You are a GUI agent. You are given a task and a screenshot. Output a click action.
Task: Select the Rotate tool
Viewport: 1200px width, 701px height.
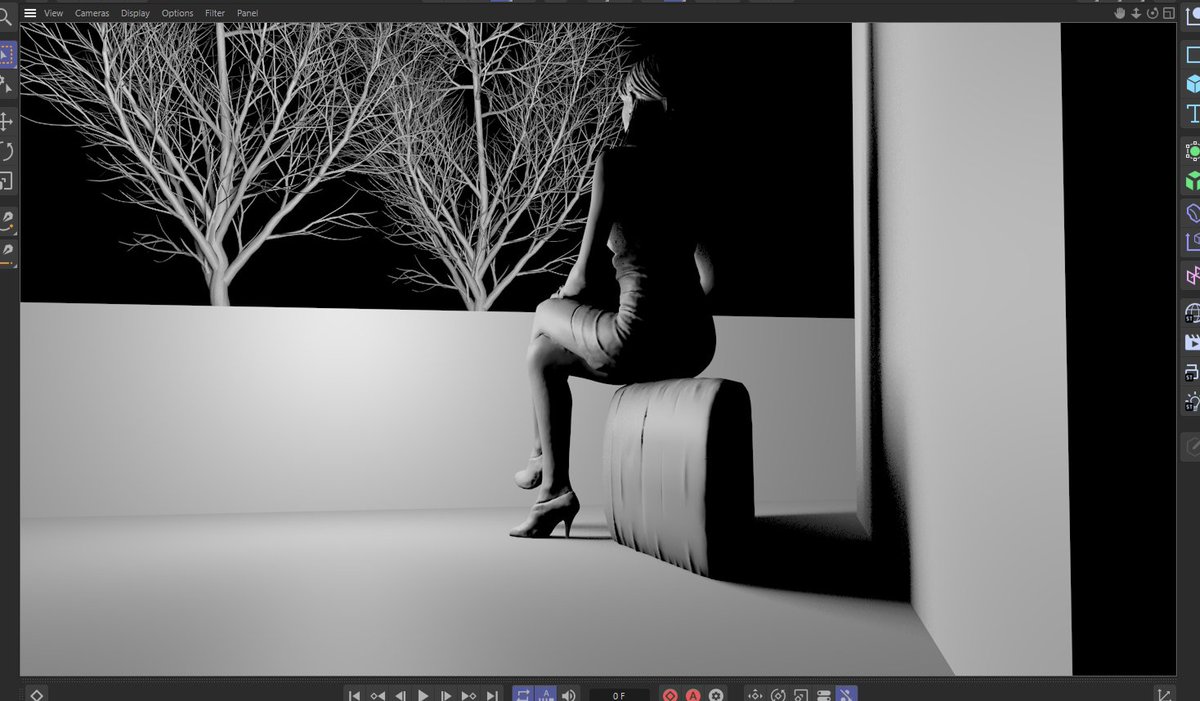(7, 151)
